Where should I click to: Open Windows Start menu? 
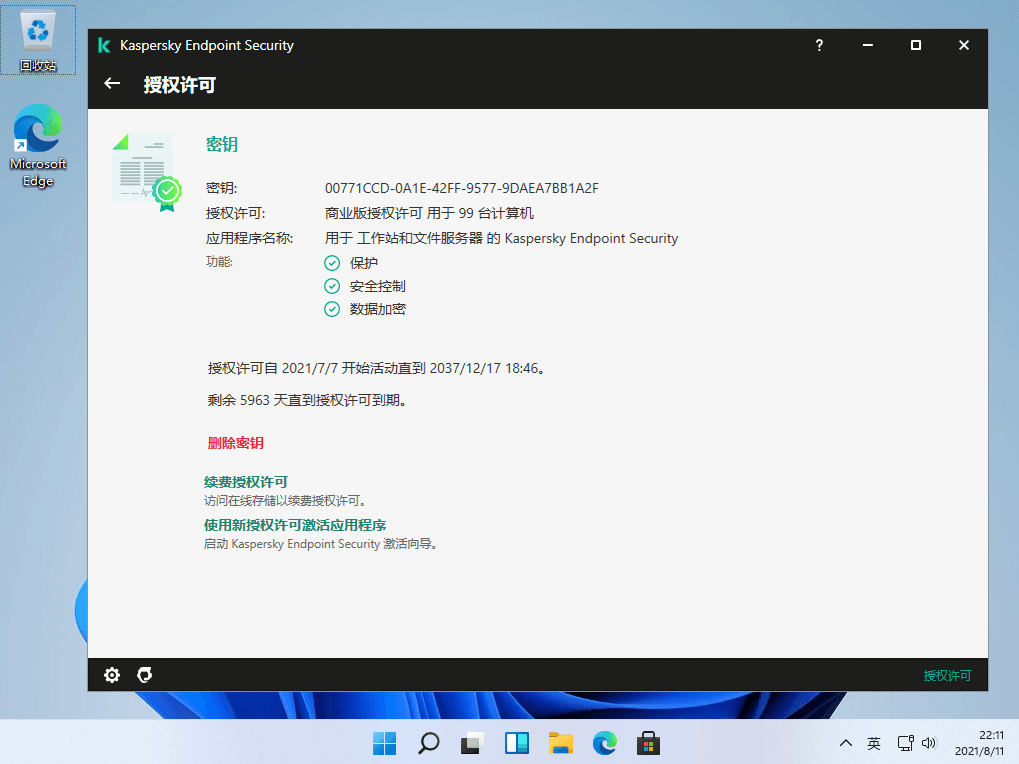384,743
